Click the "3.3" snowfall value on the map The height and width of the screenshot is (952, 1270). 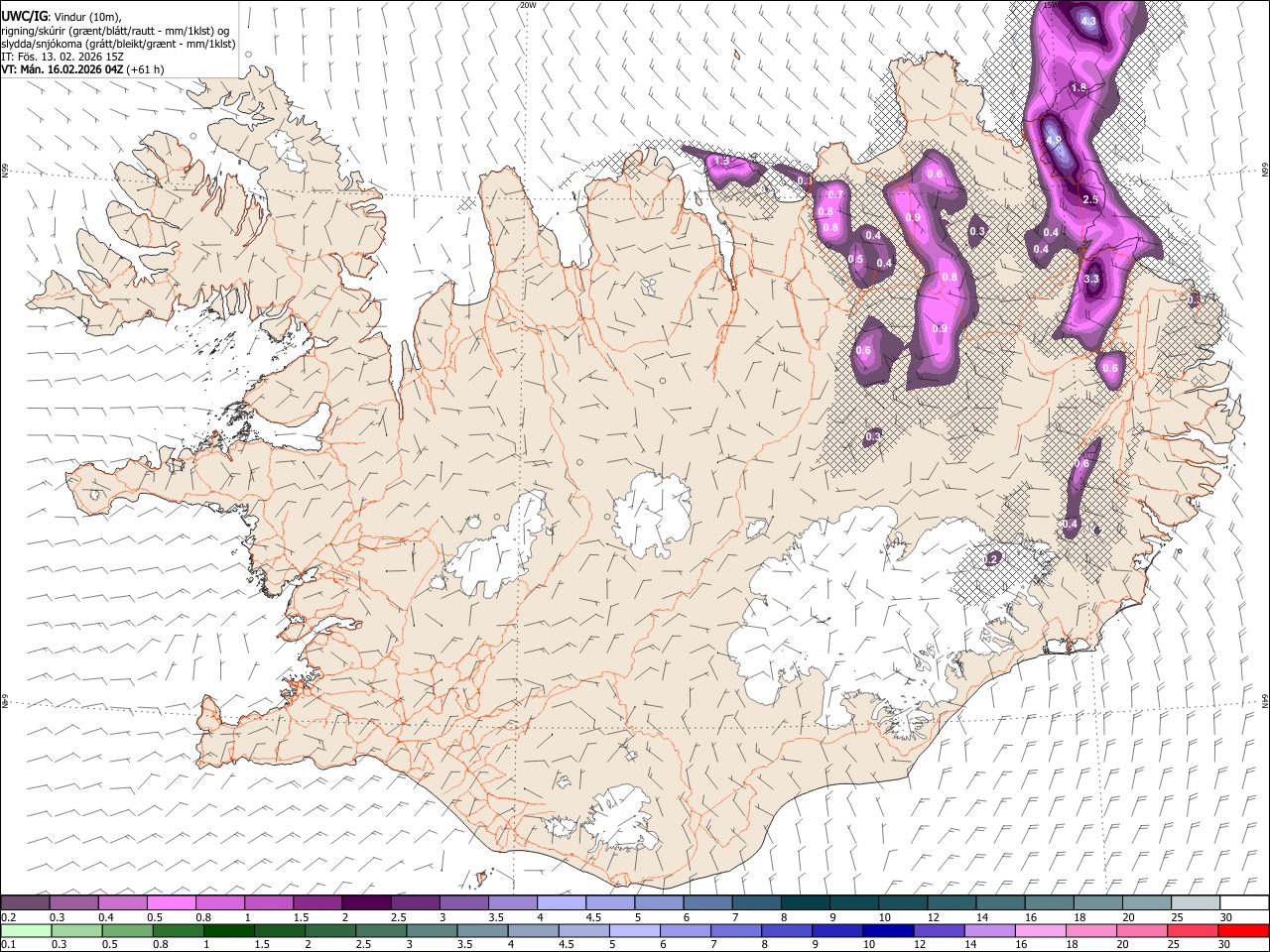(x=1091, y=279)
